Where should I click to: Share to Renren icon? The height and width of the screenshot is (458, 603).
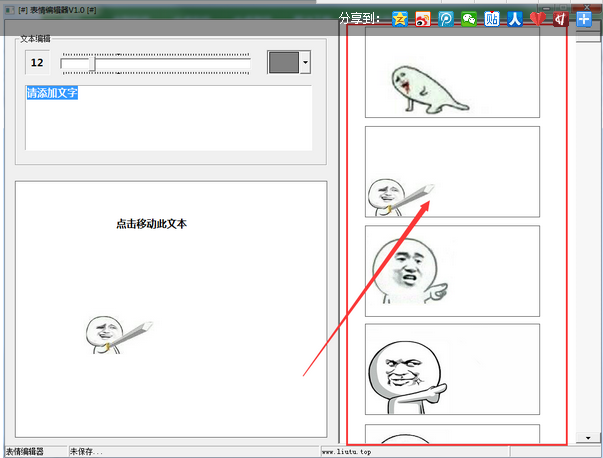click(515, 19)
